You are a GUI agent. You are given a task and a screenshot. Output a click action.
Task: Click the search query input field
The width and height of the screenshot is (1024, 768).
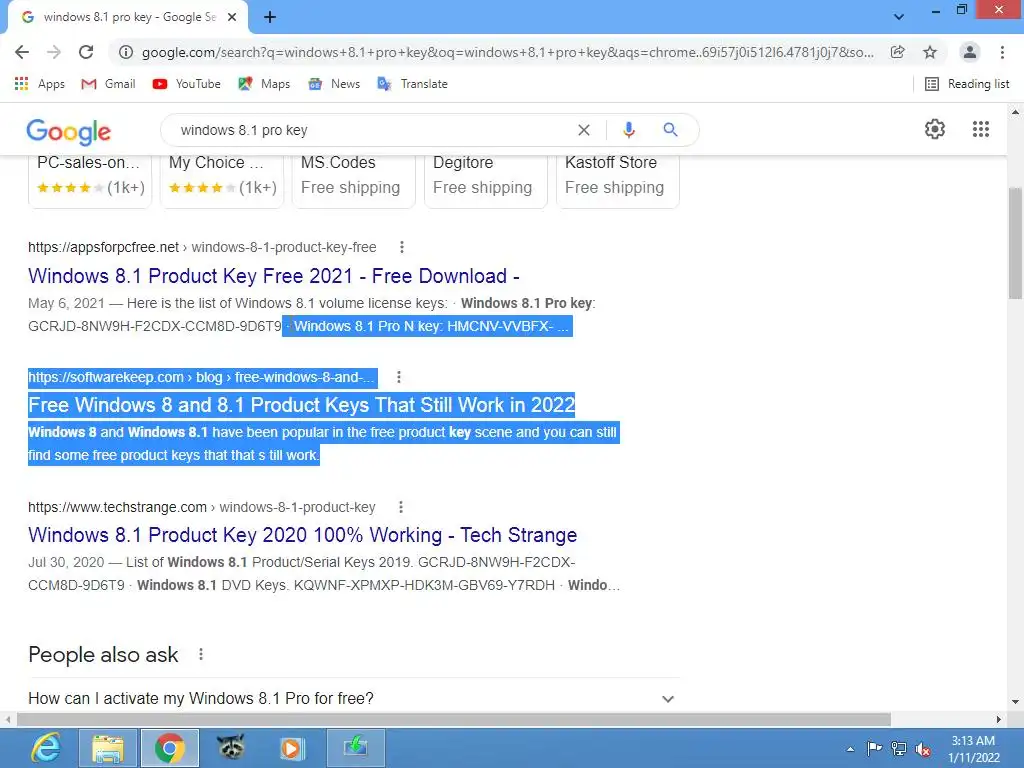[x=372, y=131]
